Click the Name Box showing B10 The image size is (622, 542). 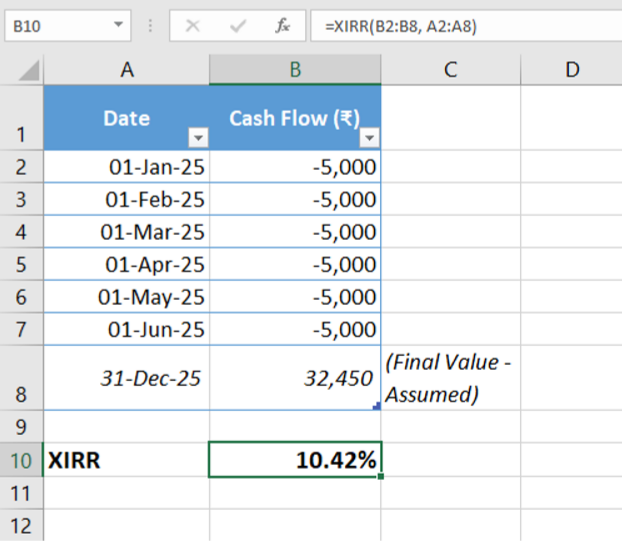click(67, 26)
